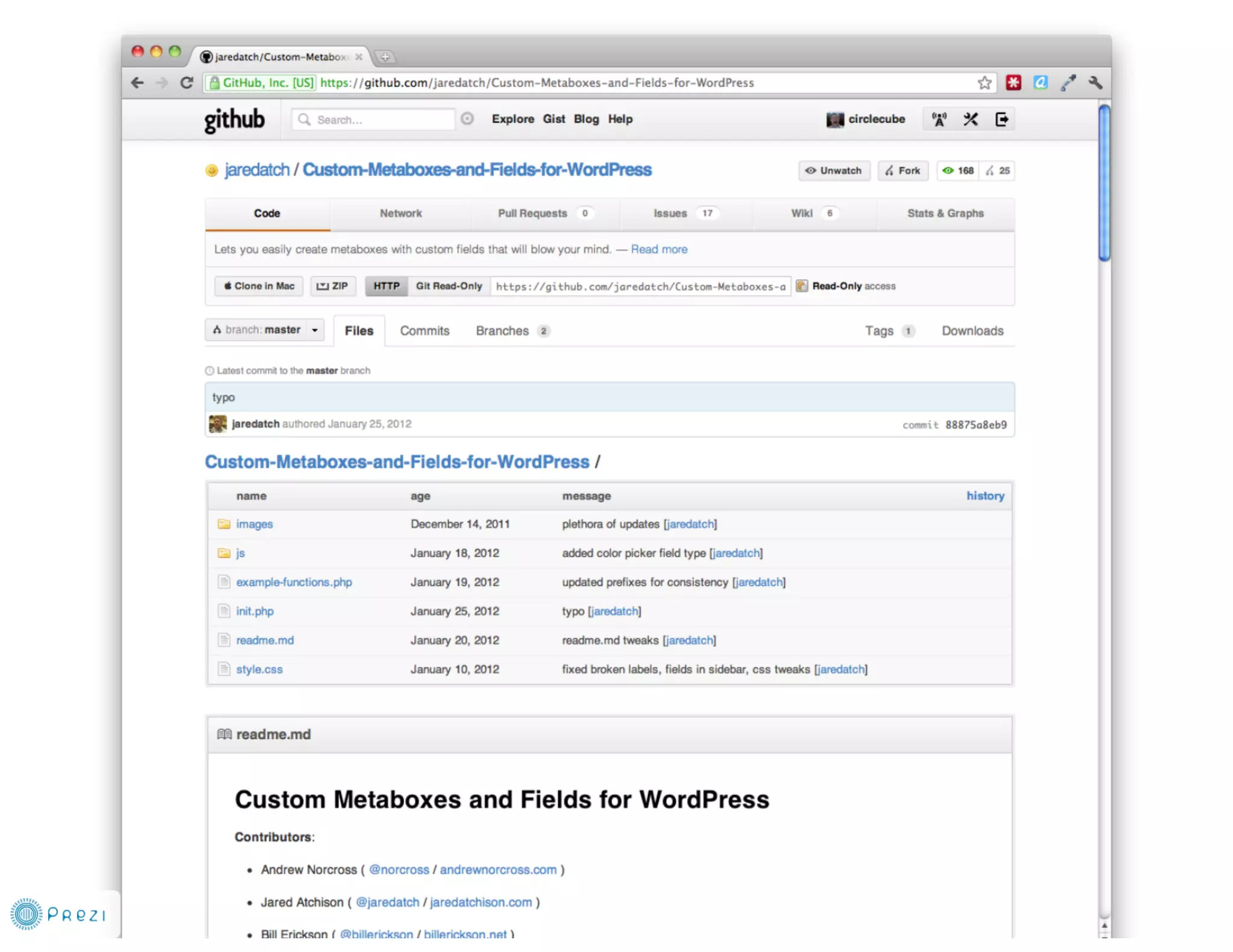The width and height of the screenshot is (1233, 952).
Task: Open the Tags subtab
Action: (x=890, y=331)
